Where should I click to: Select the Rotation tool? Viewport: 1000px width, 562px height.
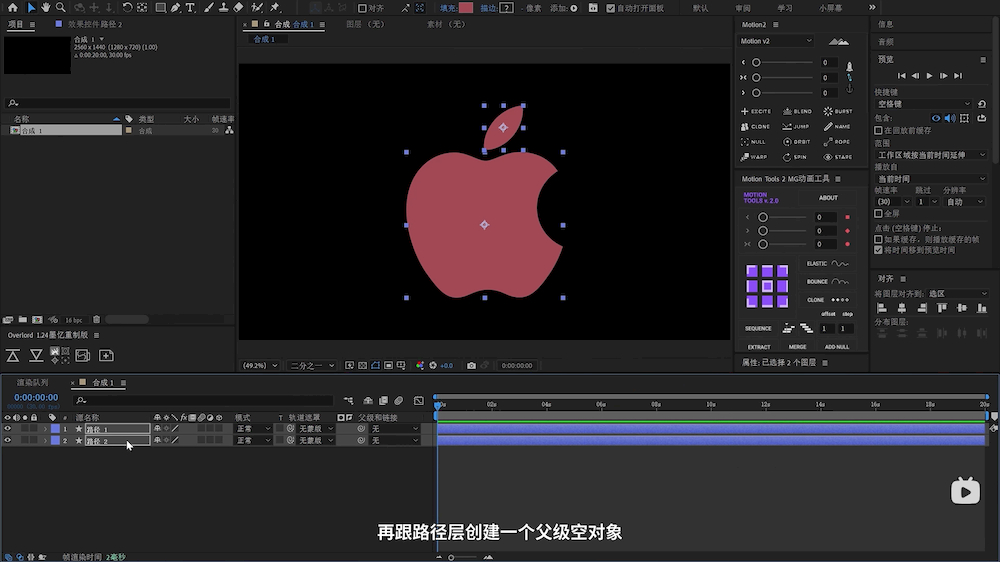pyautogui.click(x=127, y=8)
